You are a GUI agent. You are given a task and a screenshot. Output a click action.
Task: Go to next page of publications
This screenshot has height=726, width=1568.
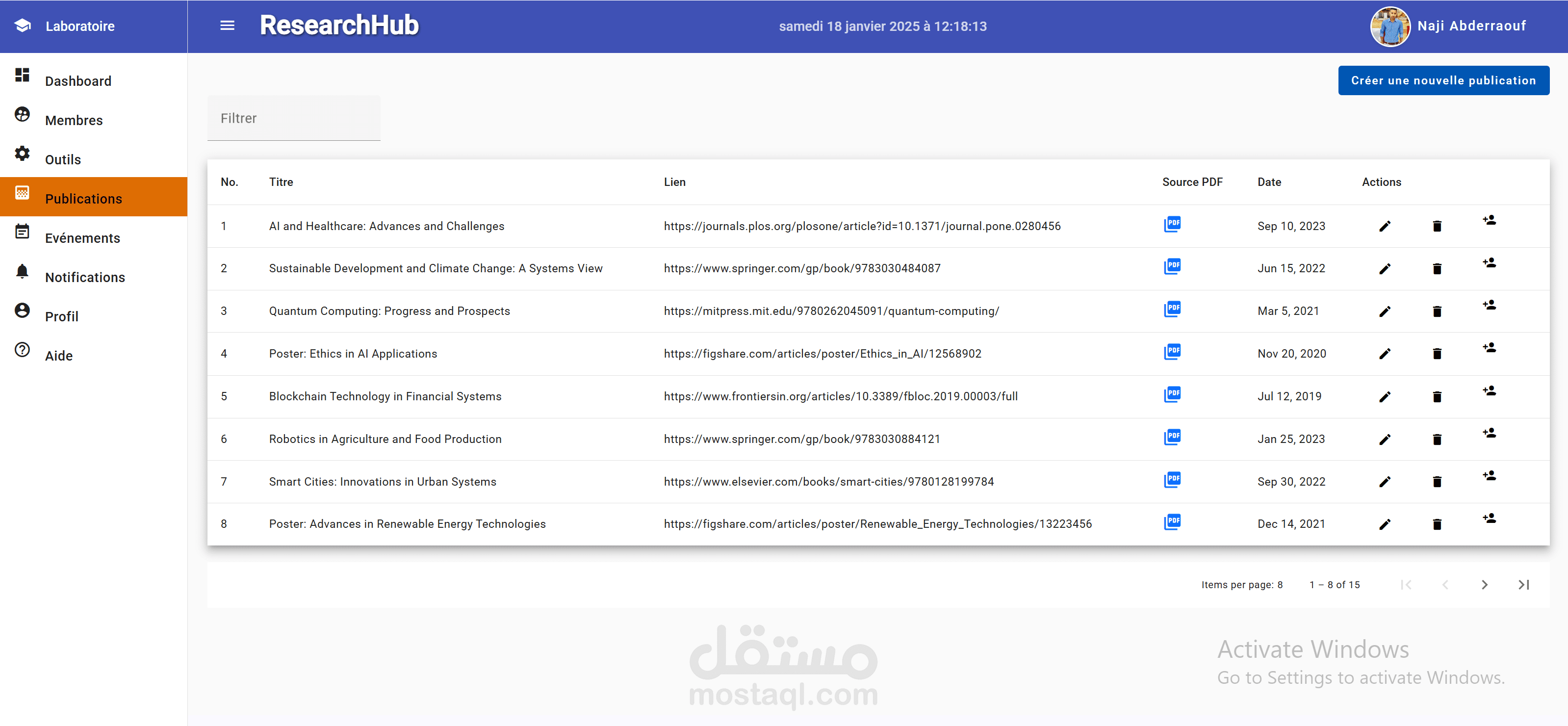coord(1484,585)
